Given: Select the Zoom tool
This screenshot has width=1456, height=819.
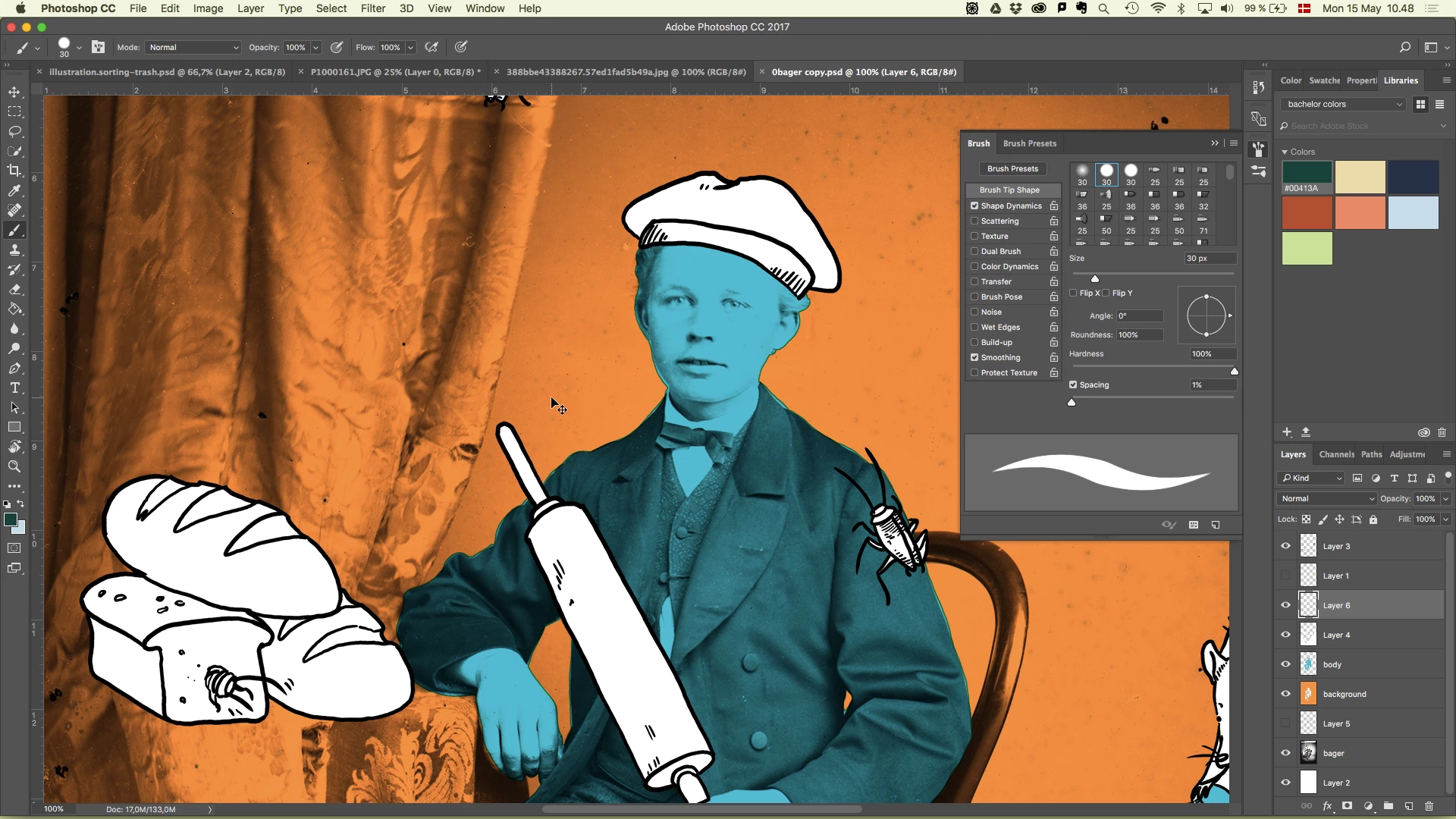Looking at the screenshot, I should click(14, 467).
